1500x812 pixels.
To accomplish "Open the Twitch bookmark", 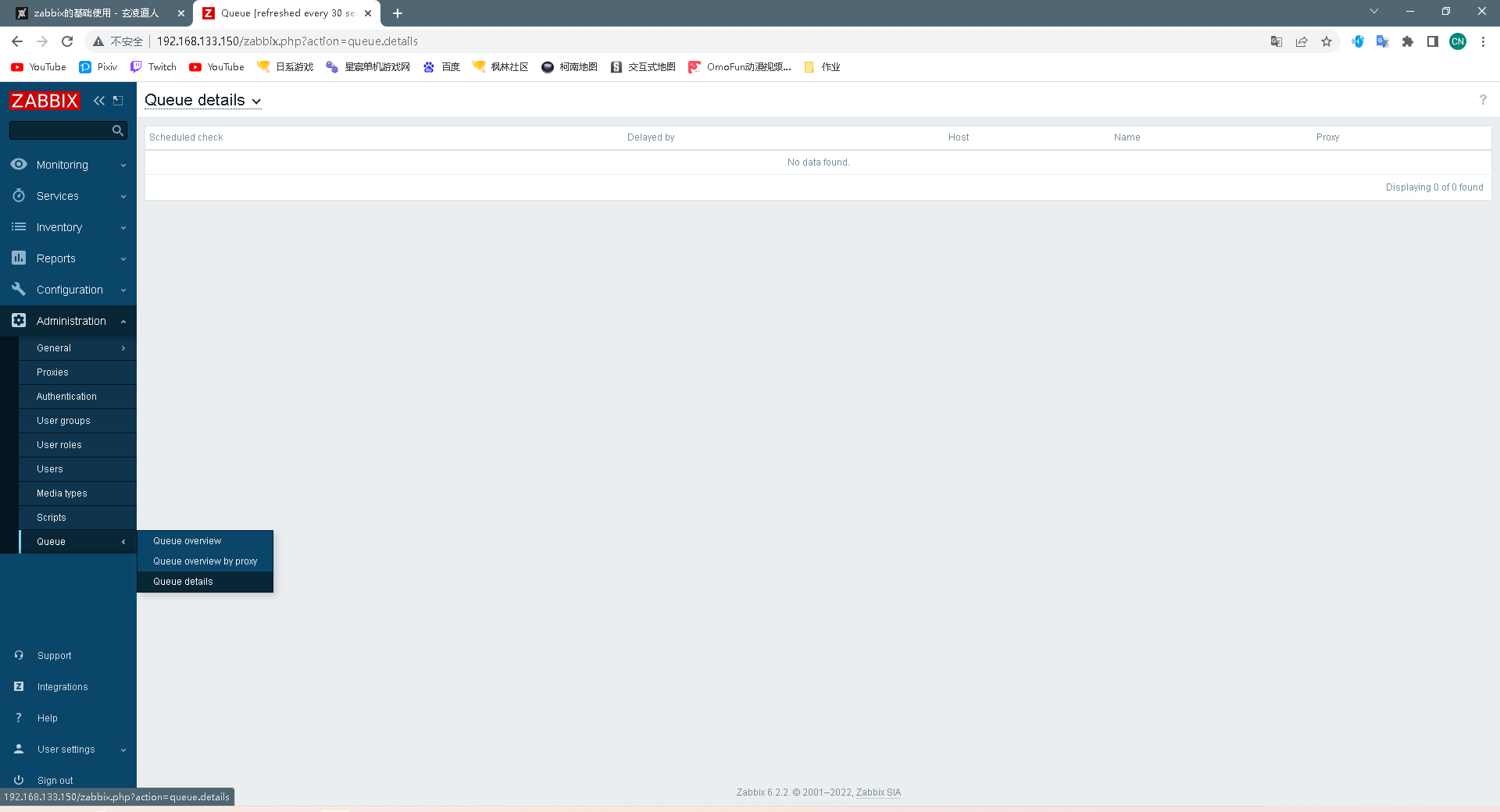I will pos(154,67).
